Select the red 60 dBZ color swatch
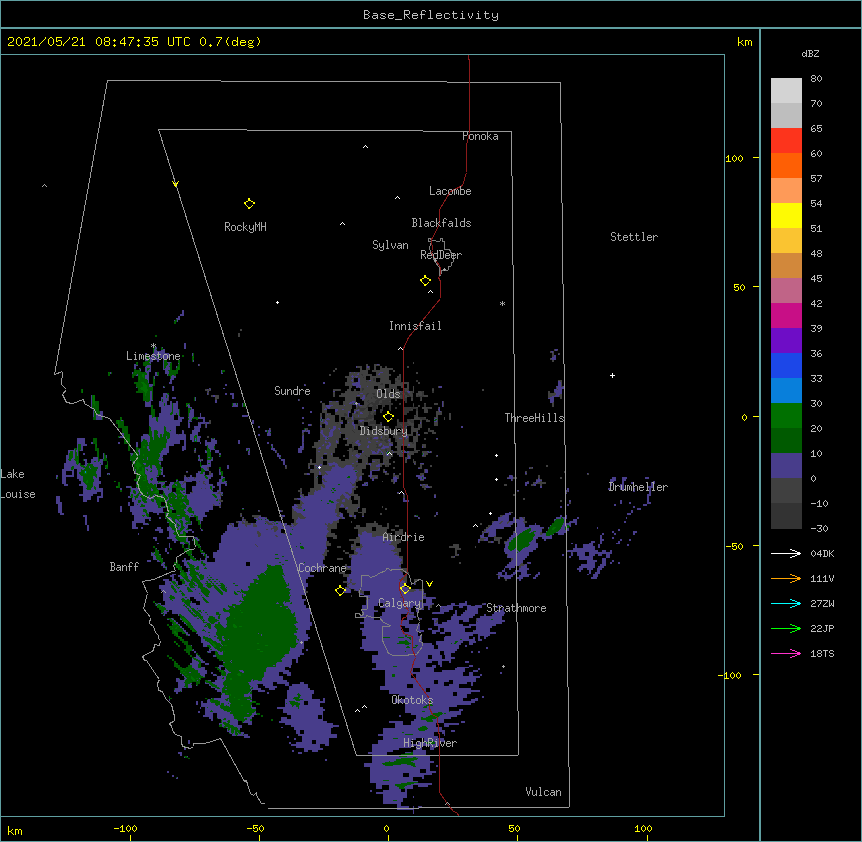Screen dimensions: 862x842 click(x=786, y=140)
